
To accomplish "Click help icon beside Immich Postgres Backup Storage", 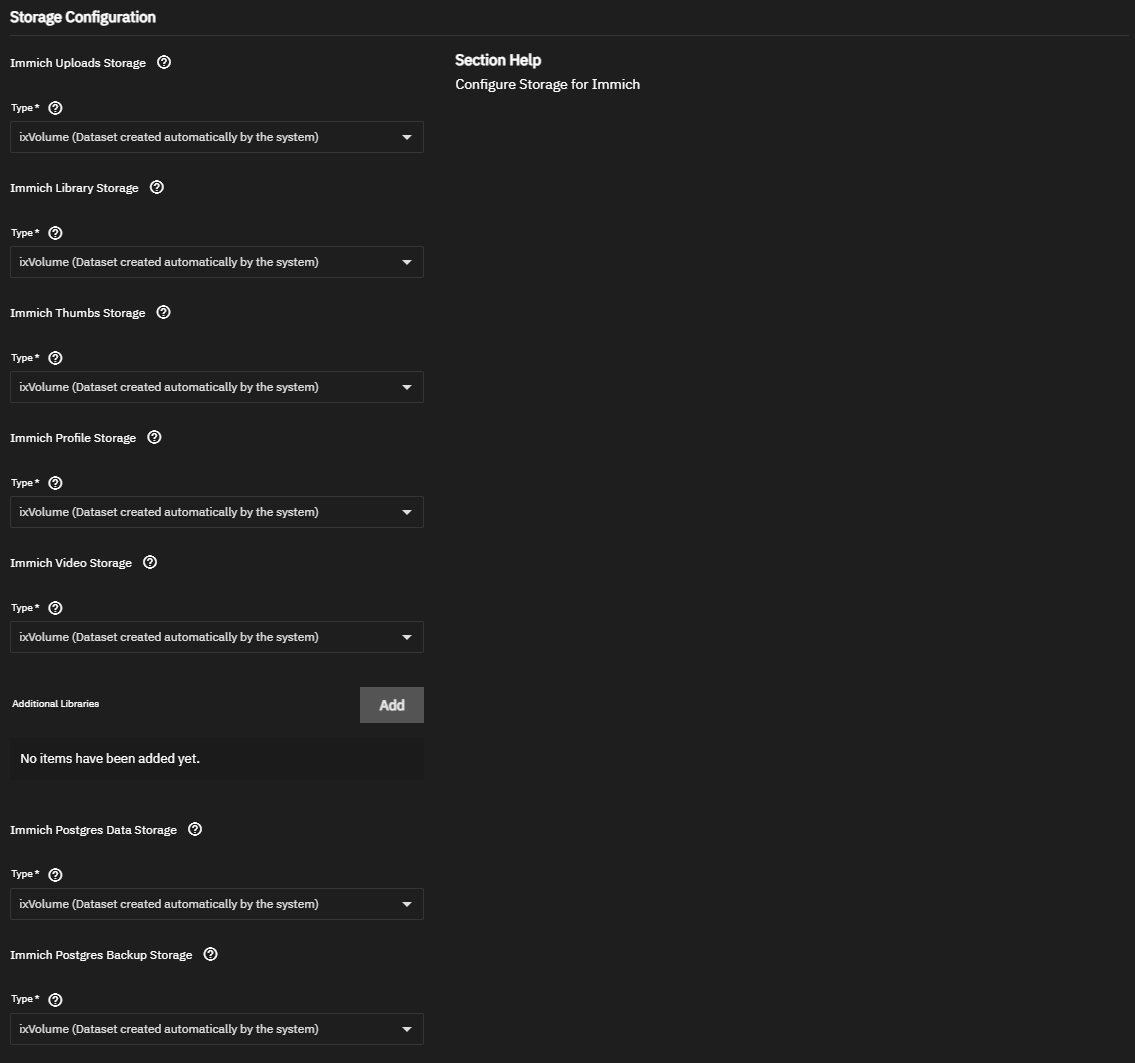I will coord(211,955).
